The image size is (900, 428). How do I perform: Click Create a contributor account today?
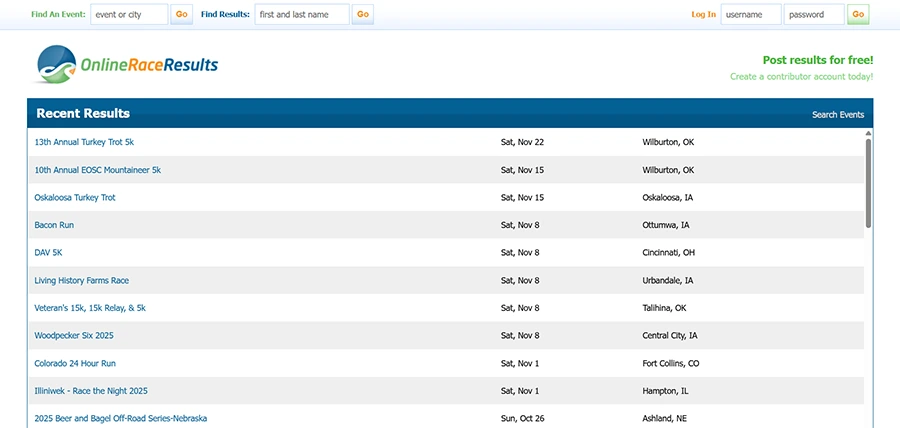tap(801, 77)
